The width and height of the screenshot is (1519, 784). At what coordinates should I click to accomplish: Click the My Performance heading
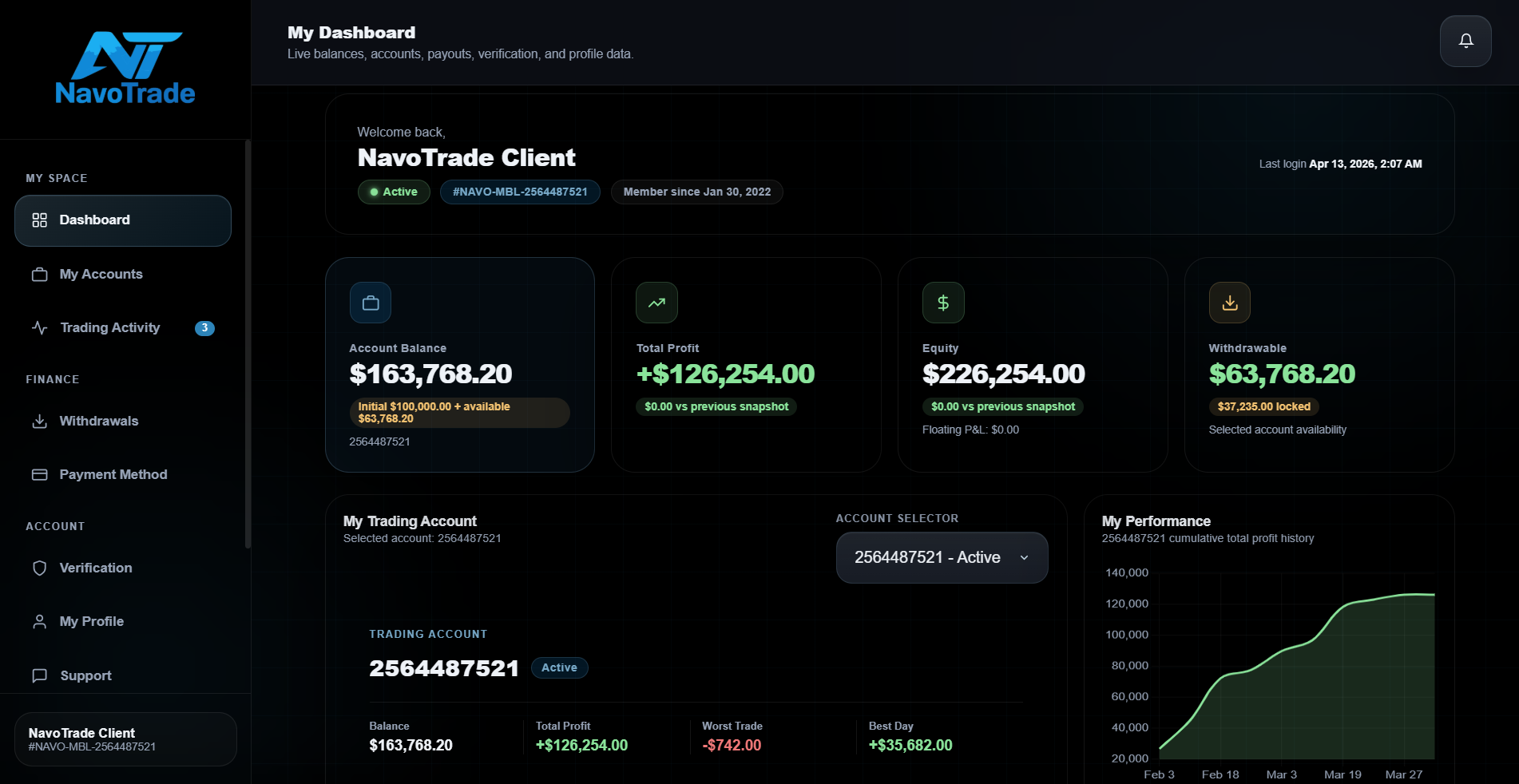[x=1156, y=521]
